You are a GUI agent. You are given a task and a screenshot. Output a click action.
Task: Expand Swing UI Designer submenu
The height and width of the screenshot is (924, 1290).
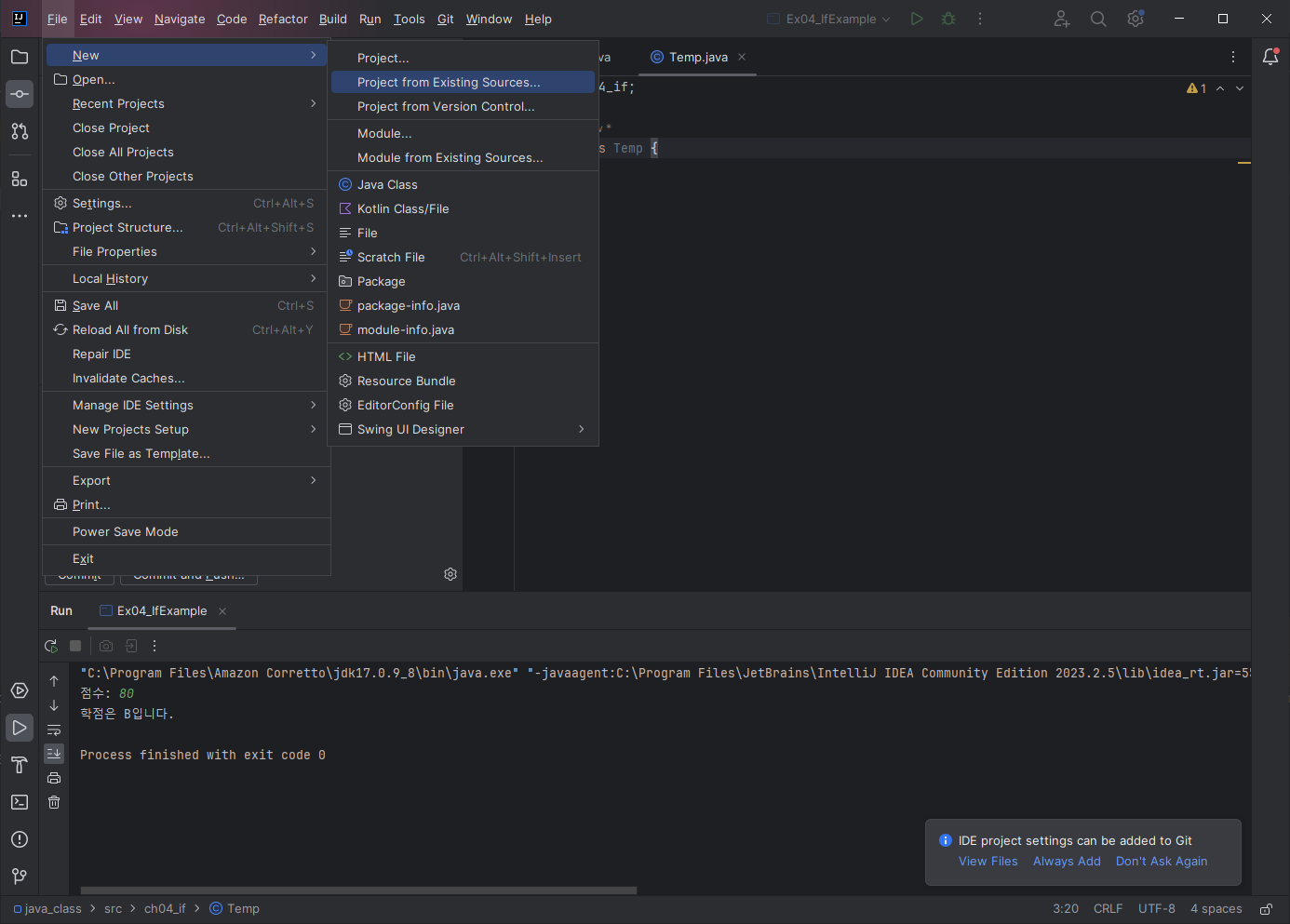(463, 430)
